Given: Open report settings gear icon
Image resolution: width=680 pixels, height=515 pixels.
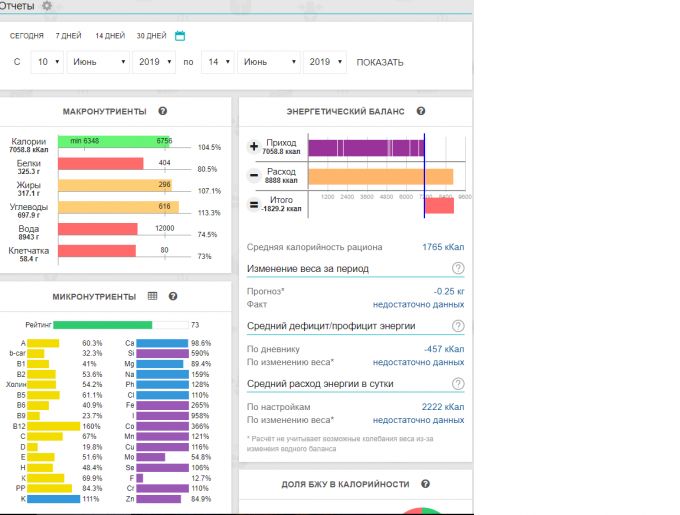Looking at the screenshot, I should click(47, 6).
